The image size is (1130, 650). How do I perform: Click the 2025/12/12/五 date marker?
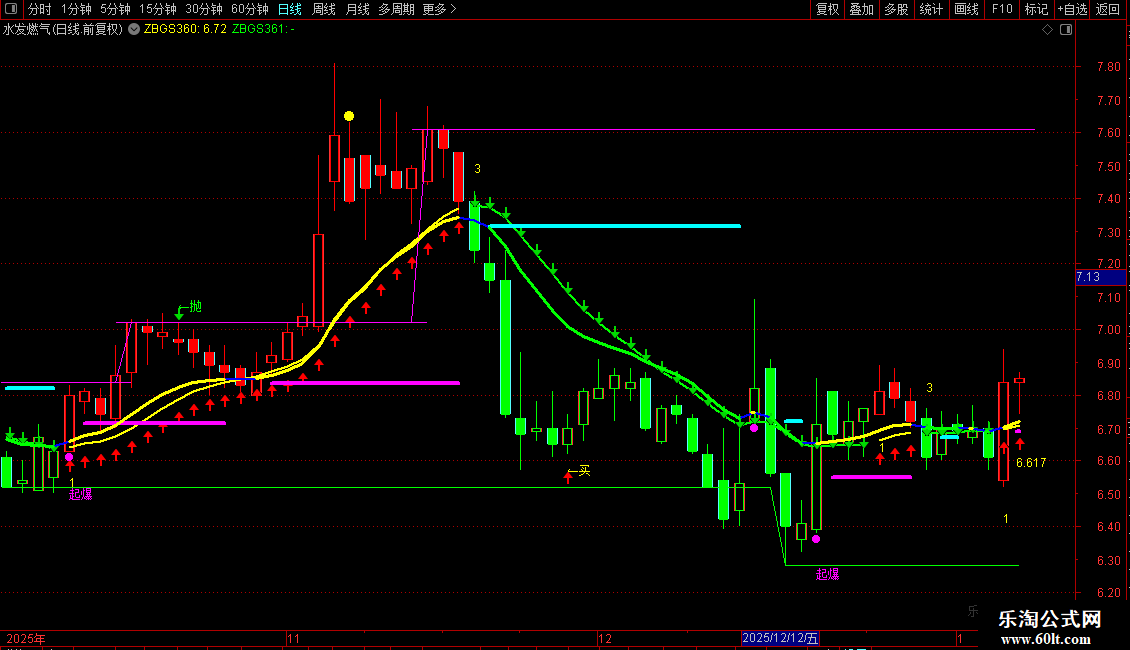click(x=780, y=638)
